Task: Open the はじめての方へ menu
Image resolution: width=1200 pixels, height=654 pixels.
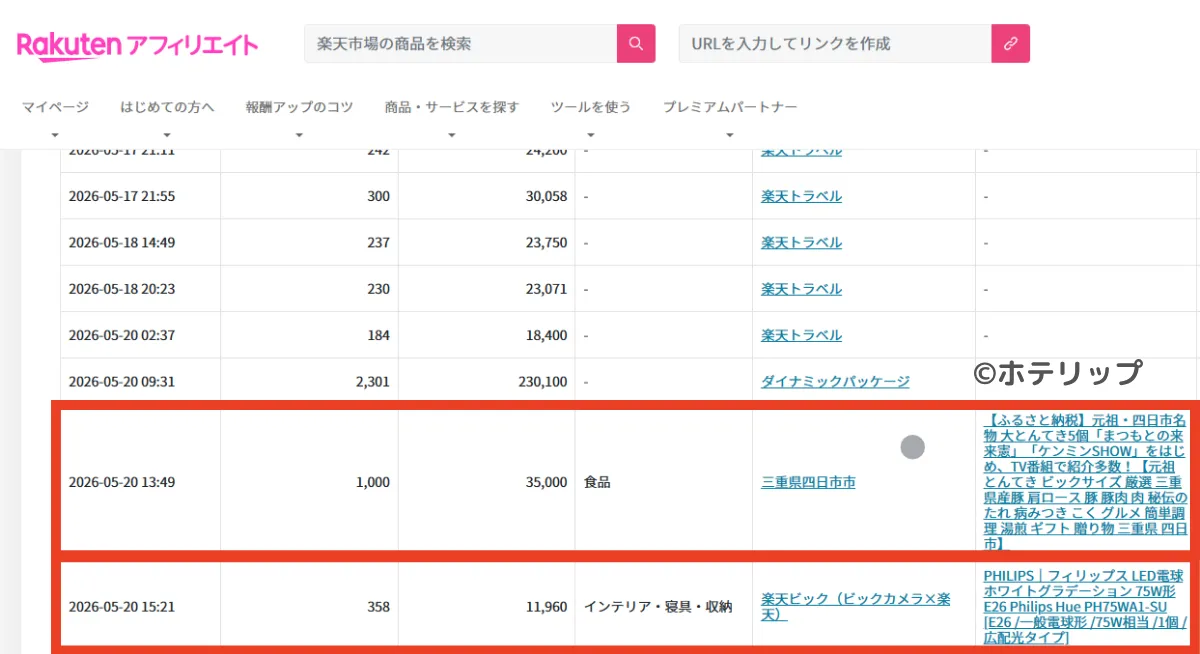Action: click(x=167, y=107)
